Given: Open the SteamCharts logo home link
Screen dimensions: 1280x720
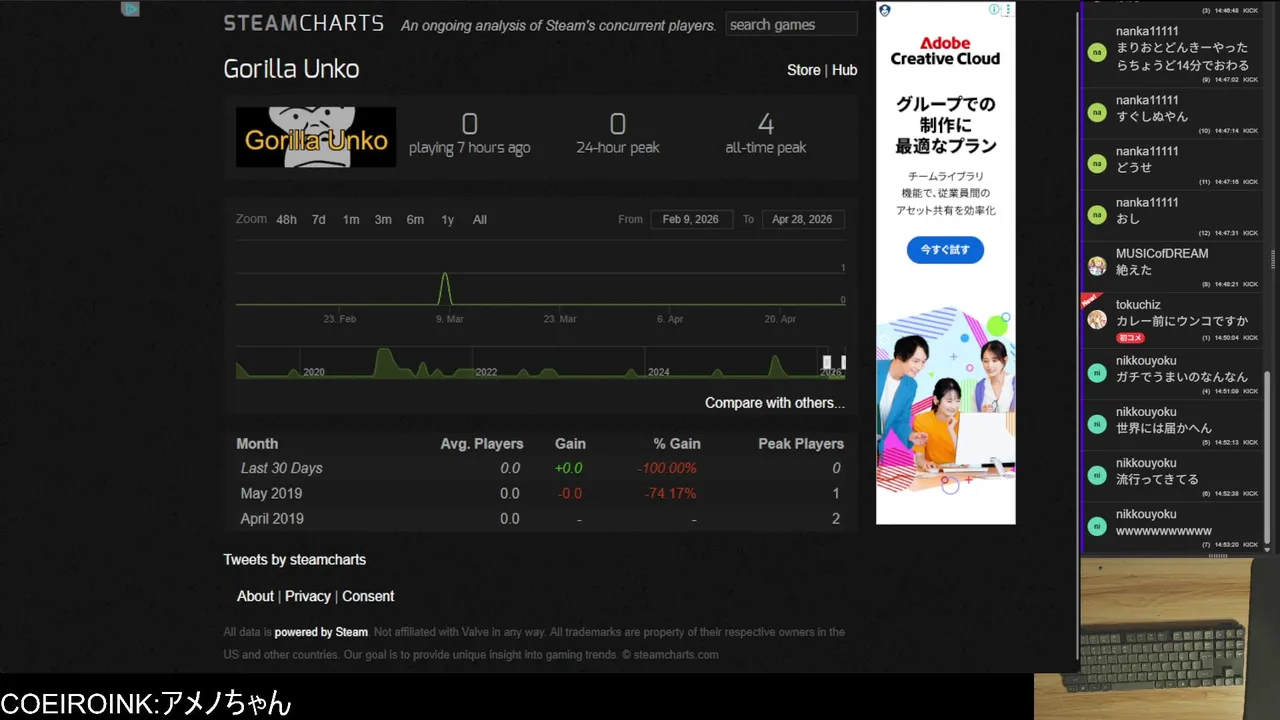Looking at the screenshot, I should pos(304,23).
